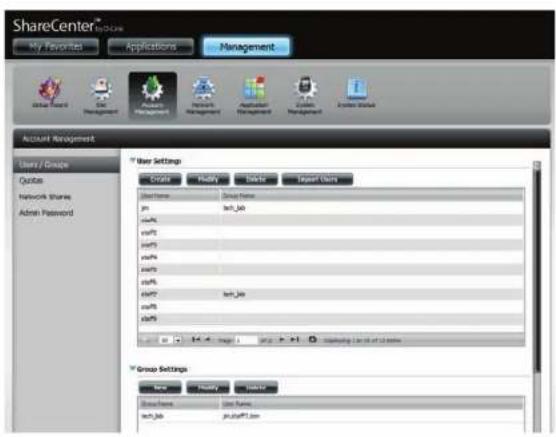Select the user row 'staff2'
Image resolution: width=556 pixels, height=437 pixels.
331,233
